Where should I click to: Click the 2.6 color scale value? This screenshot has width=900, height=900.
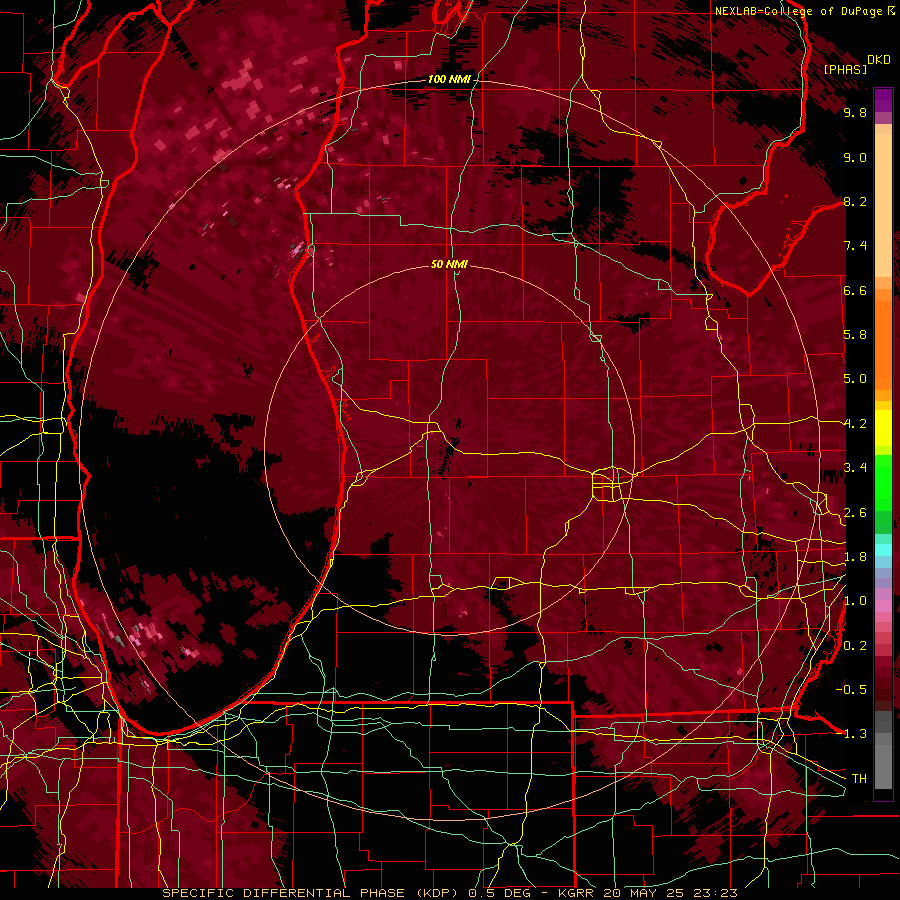coord(855,513)
